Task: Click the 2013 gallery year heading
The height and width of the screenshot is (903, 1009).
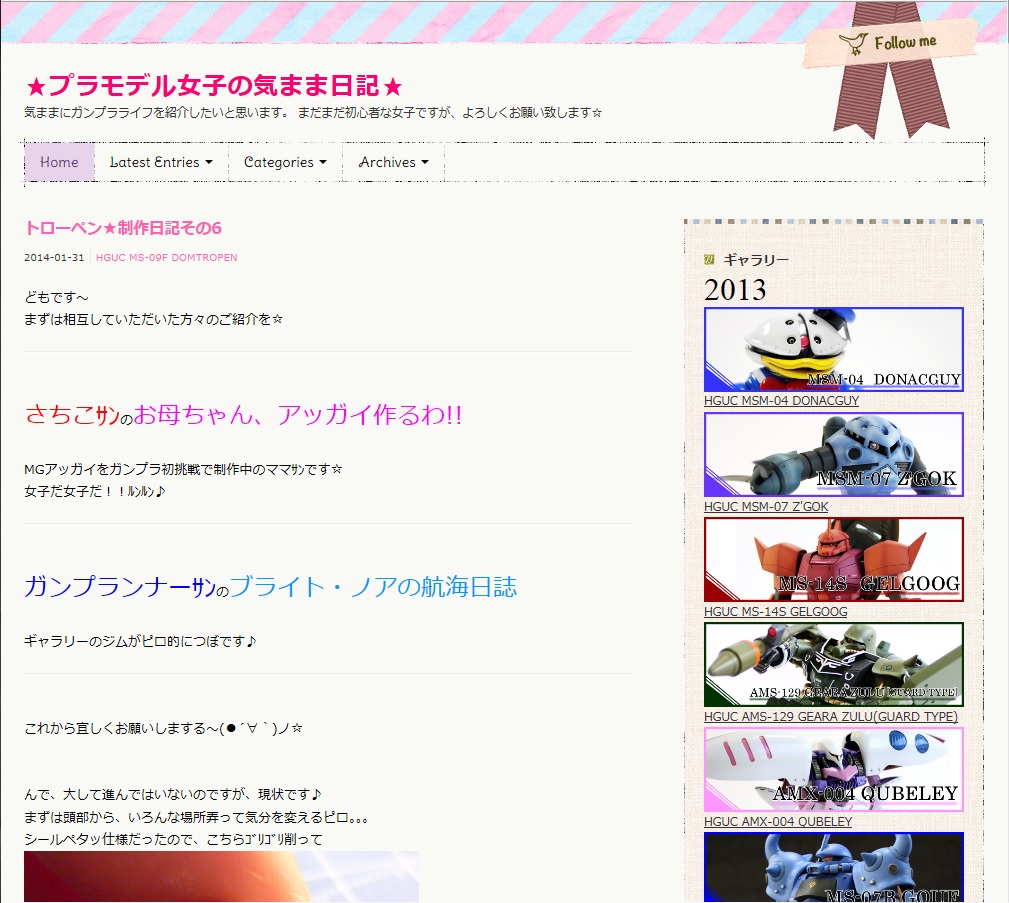Action: (735, 290)
